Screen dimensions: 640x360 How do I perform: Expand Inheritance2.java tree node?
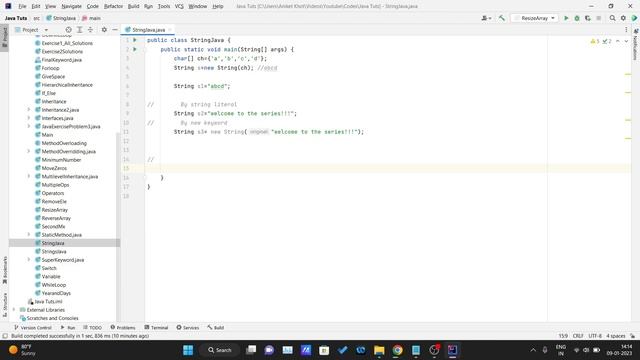[29, 109]
